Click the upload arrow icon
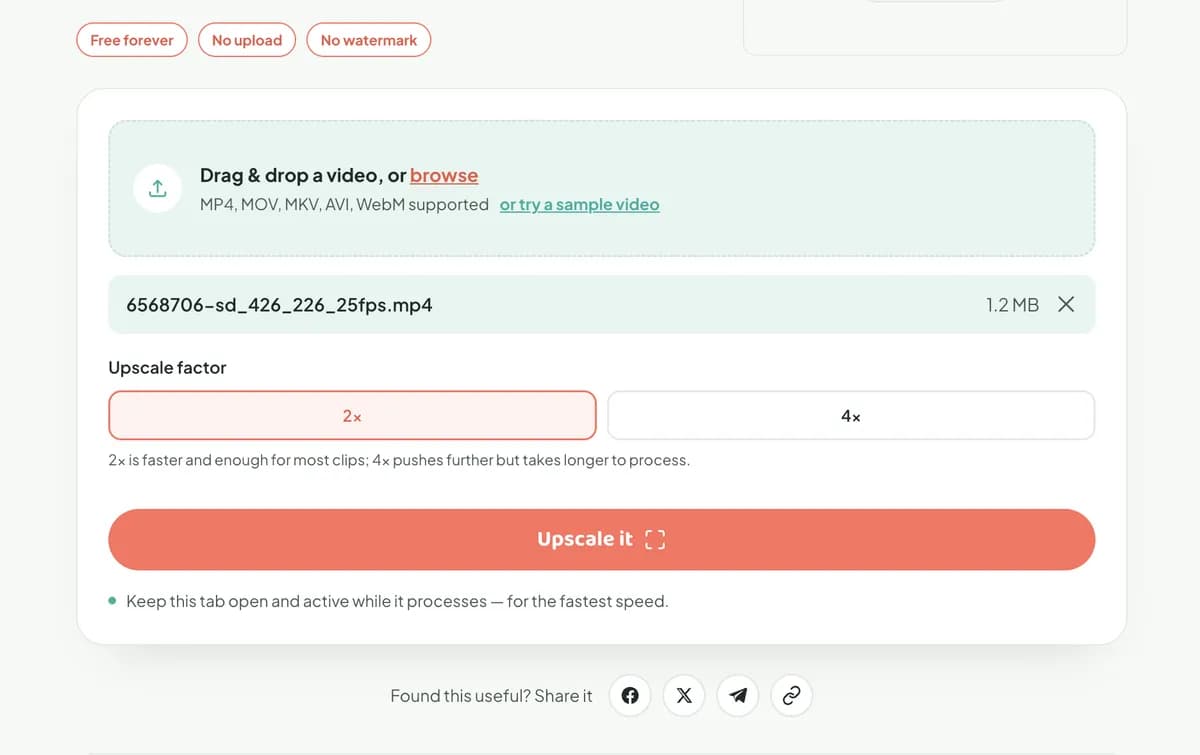This screenshot has height=755, width=1200. tap(158, 188)
